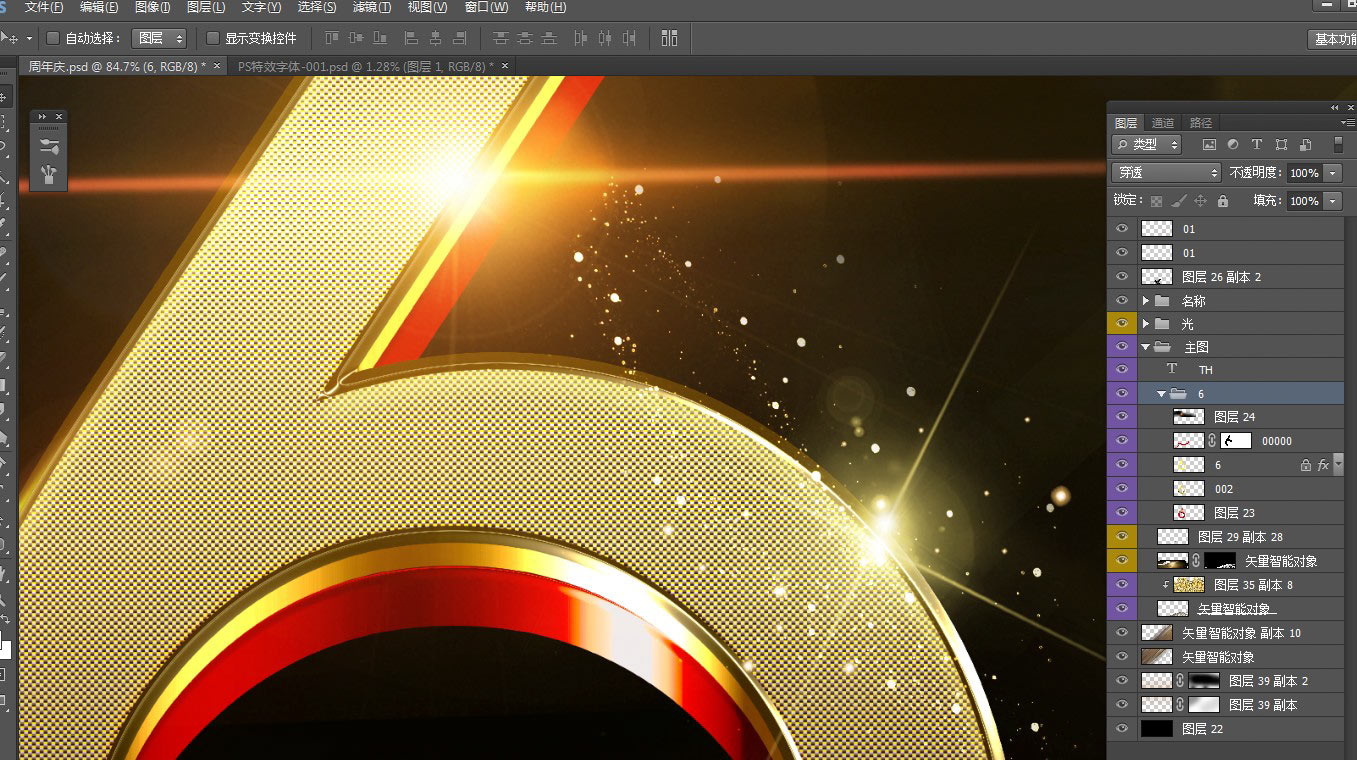
Task: Click the lock image pixels brush icon
Action: pos(1179,201)
